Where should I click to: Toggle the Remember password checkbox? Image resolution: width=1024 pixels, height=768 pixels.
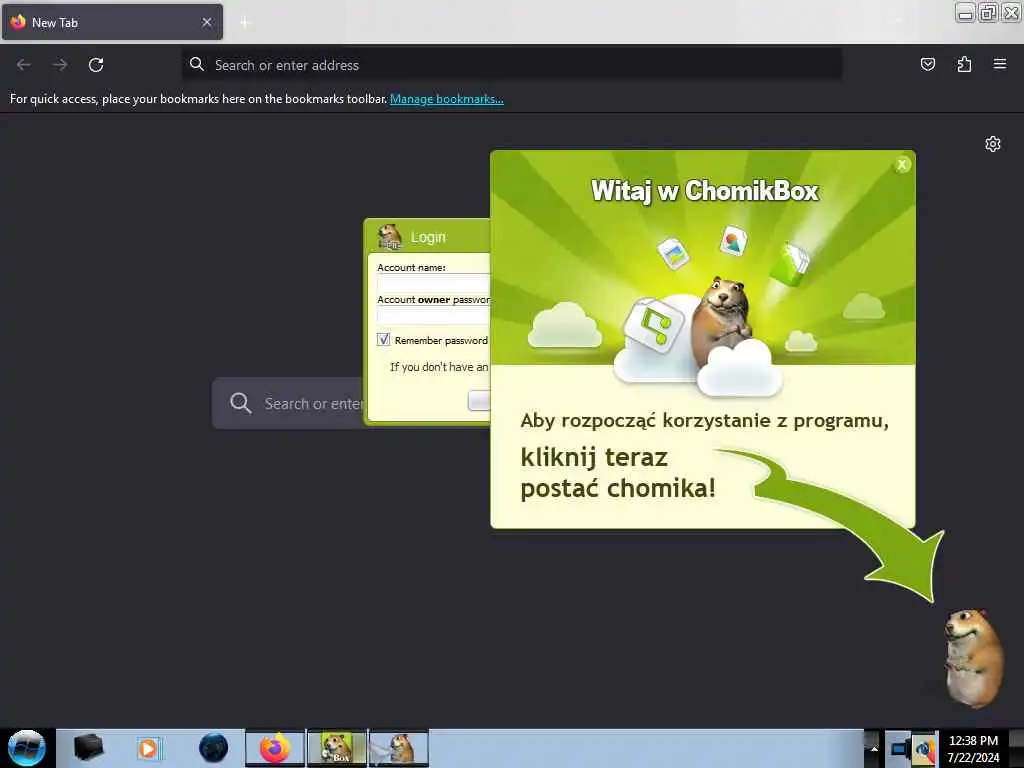[383, 340]
